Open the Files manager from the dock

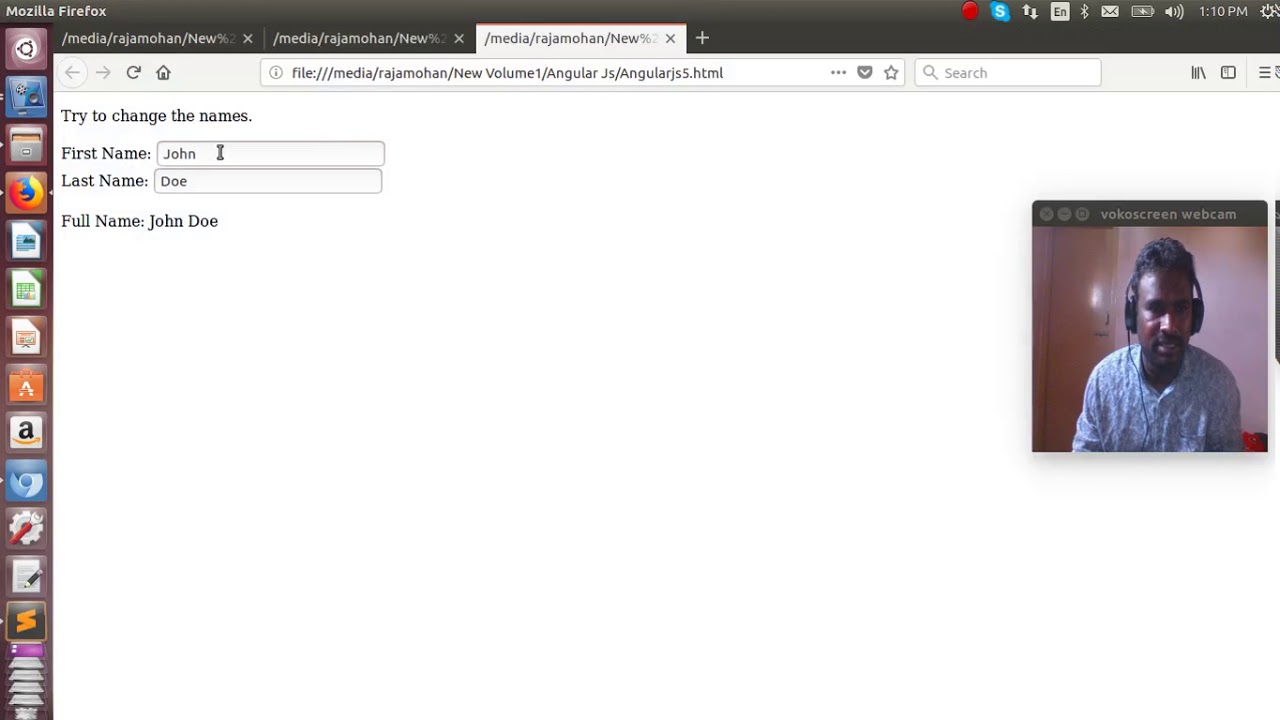[x=26, y=145]
